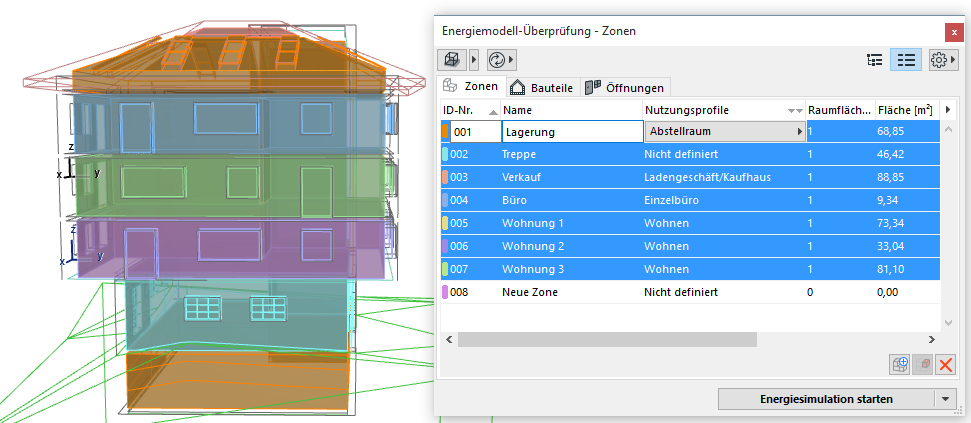Select the Wohnung 3 row

690,269
